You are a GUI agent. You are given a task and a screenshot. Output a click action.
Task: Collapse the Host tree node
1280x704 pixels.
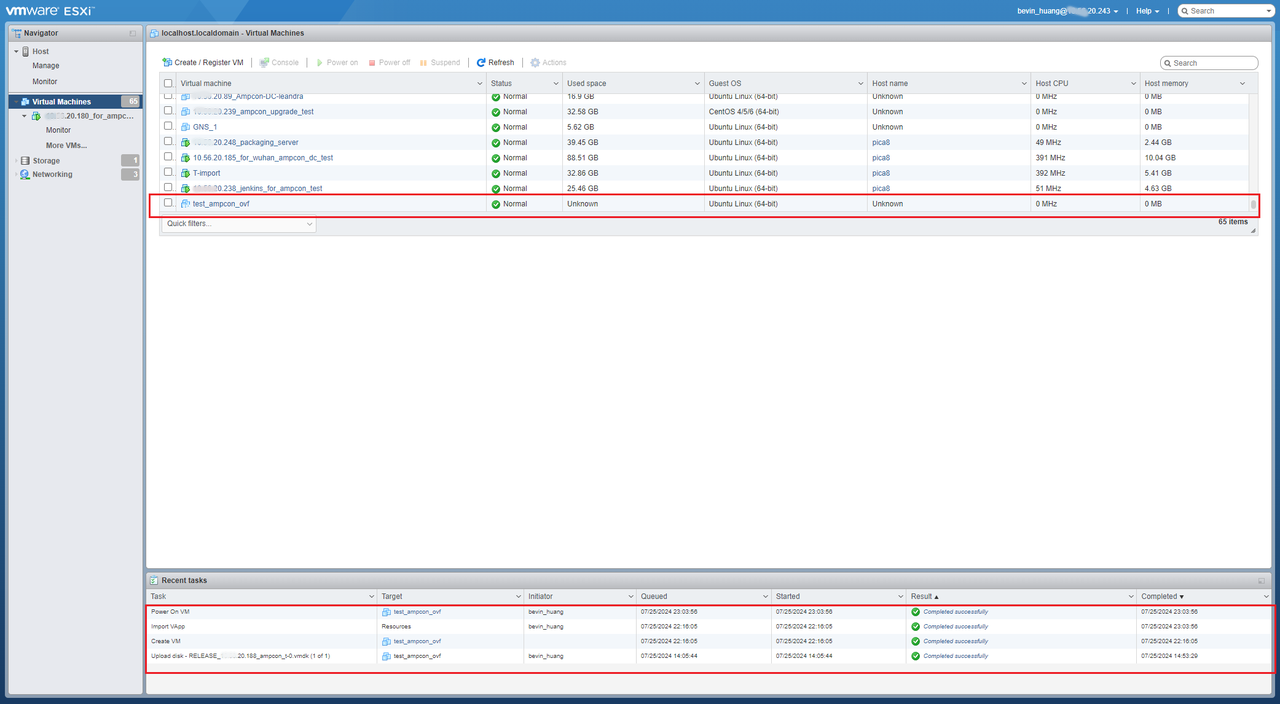[x=16, y=52]
